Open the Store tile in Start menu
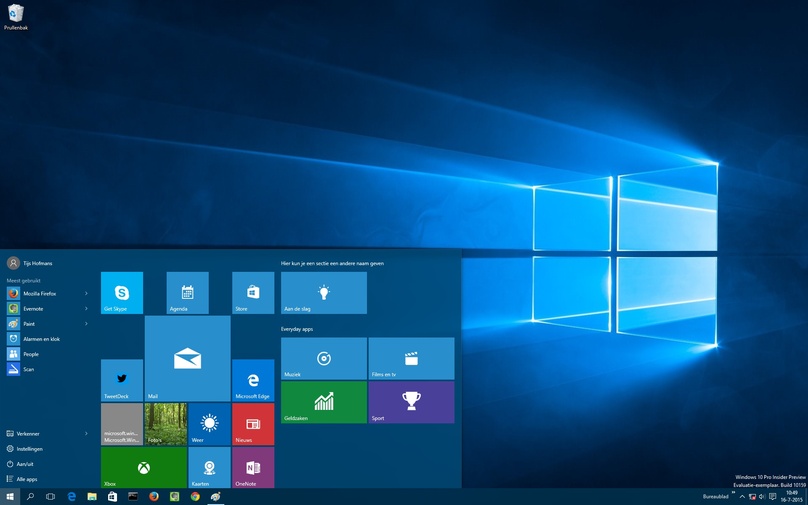The image size is (808, 505). coord(253,293)
